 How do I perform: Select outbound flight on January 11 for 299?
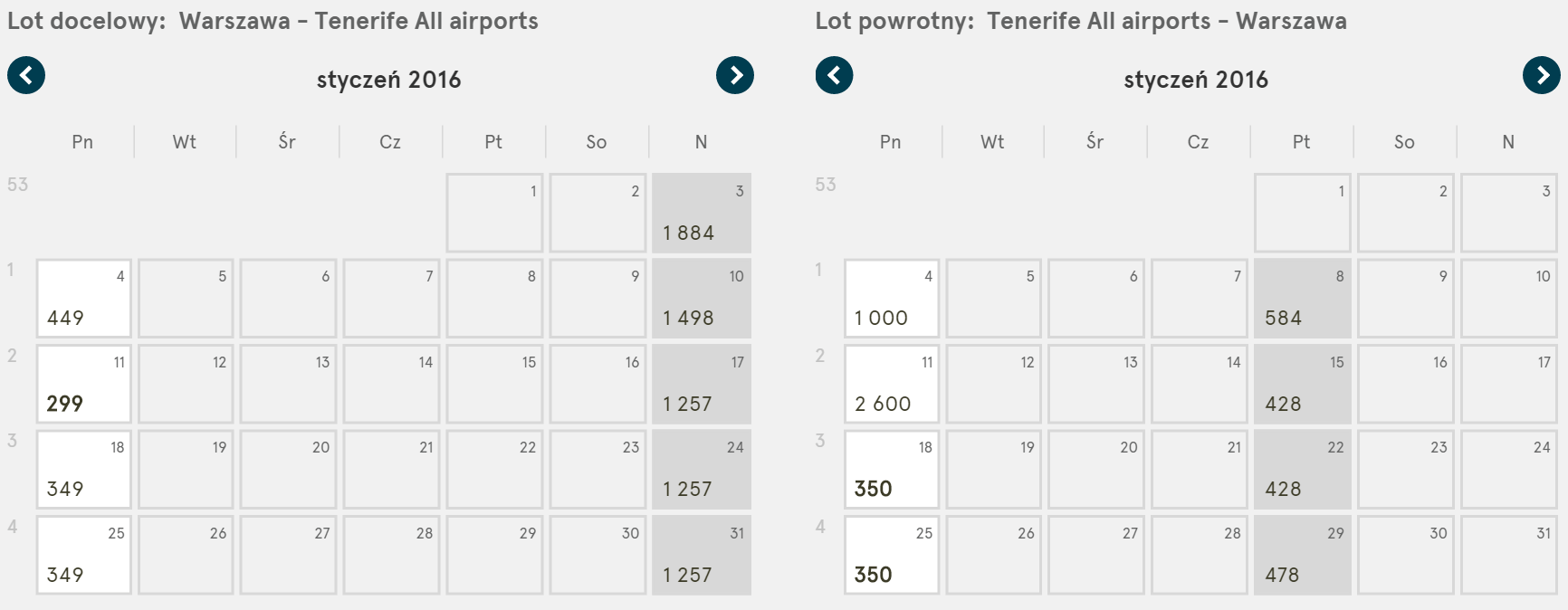[x=83, y=384]
